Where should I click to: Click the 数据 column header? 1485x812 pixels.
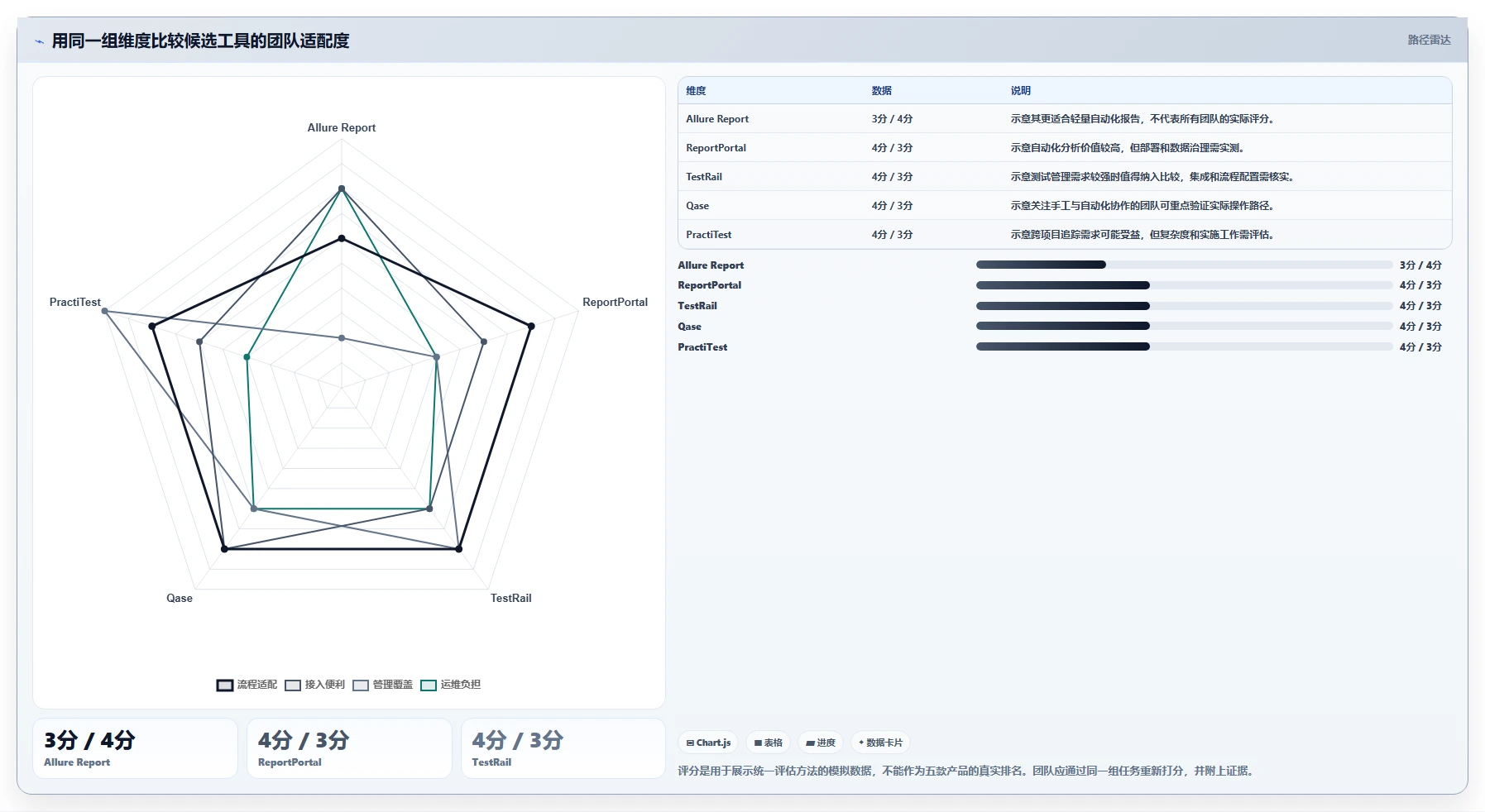coord(881,91)
